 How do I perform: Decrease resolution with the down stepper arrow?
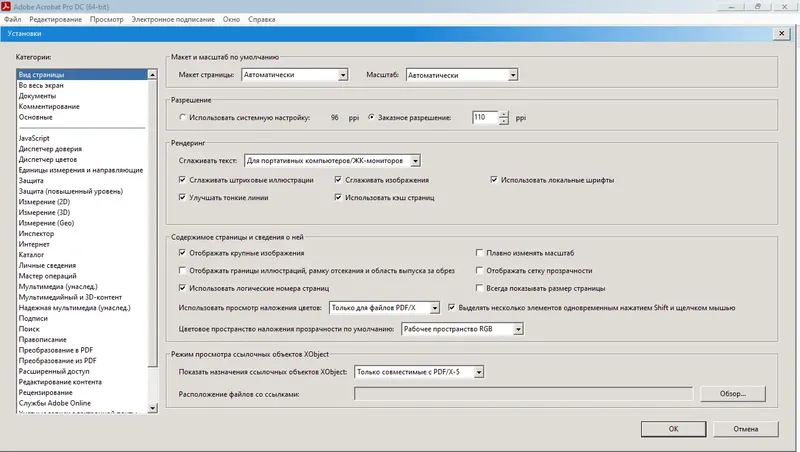pos(504,121)
